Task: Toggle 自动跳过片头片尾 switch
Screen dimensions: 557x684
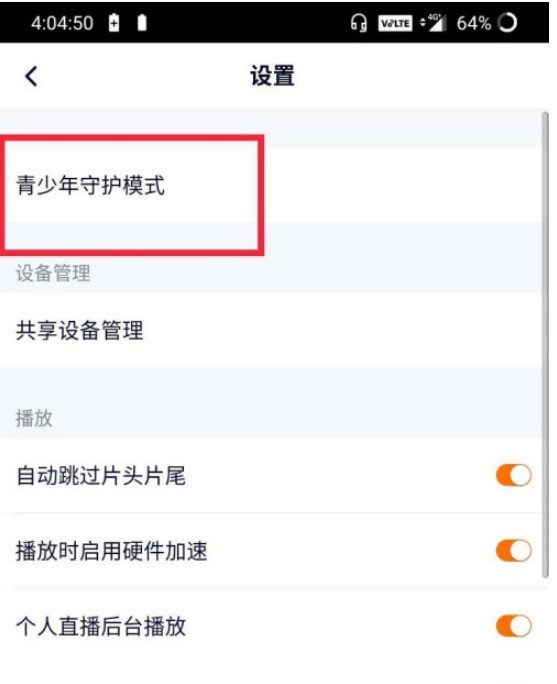Action: (513, 475)
